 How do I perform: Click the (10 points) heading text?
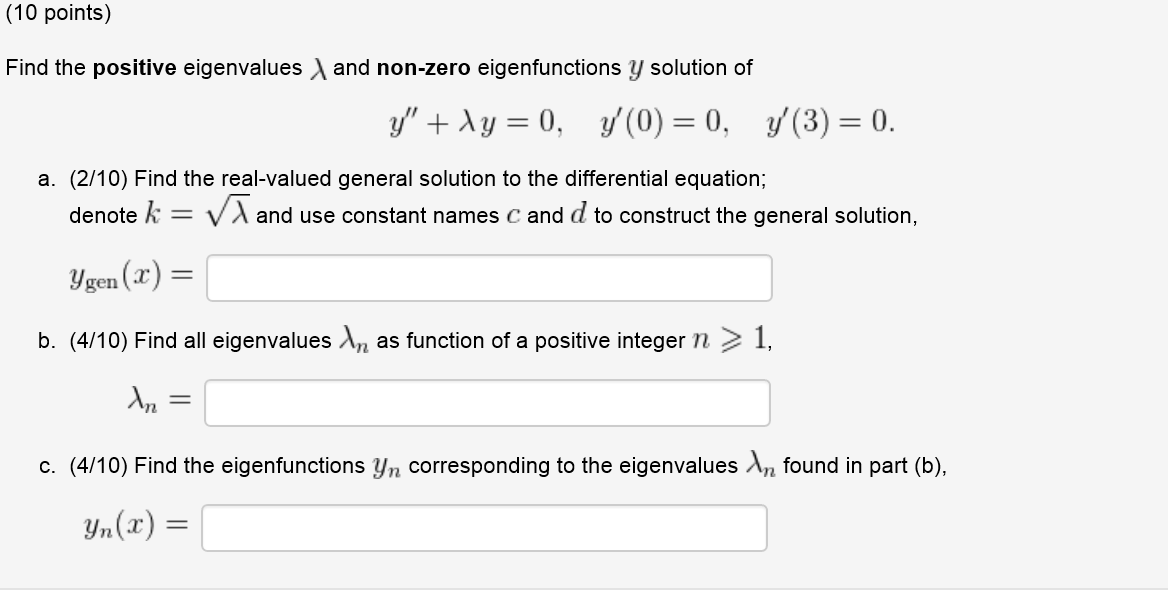click(57, 13)
